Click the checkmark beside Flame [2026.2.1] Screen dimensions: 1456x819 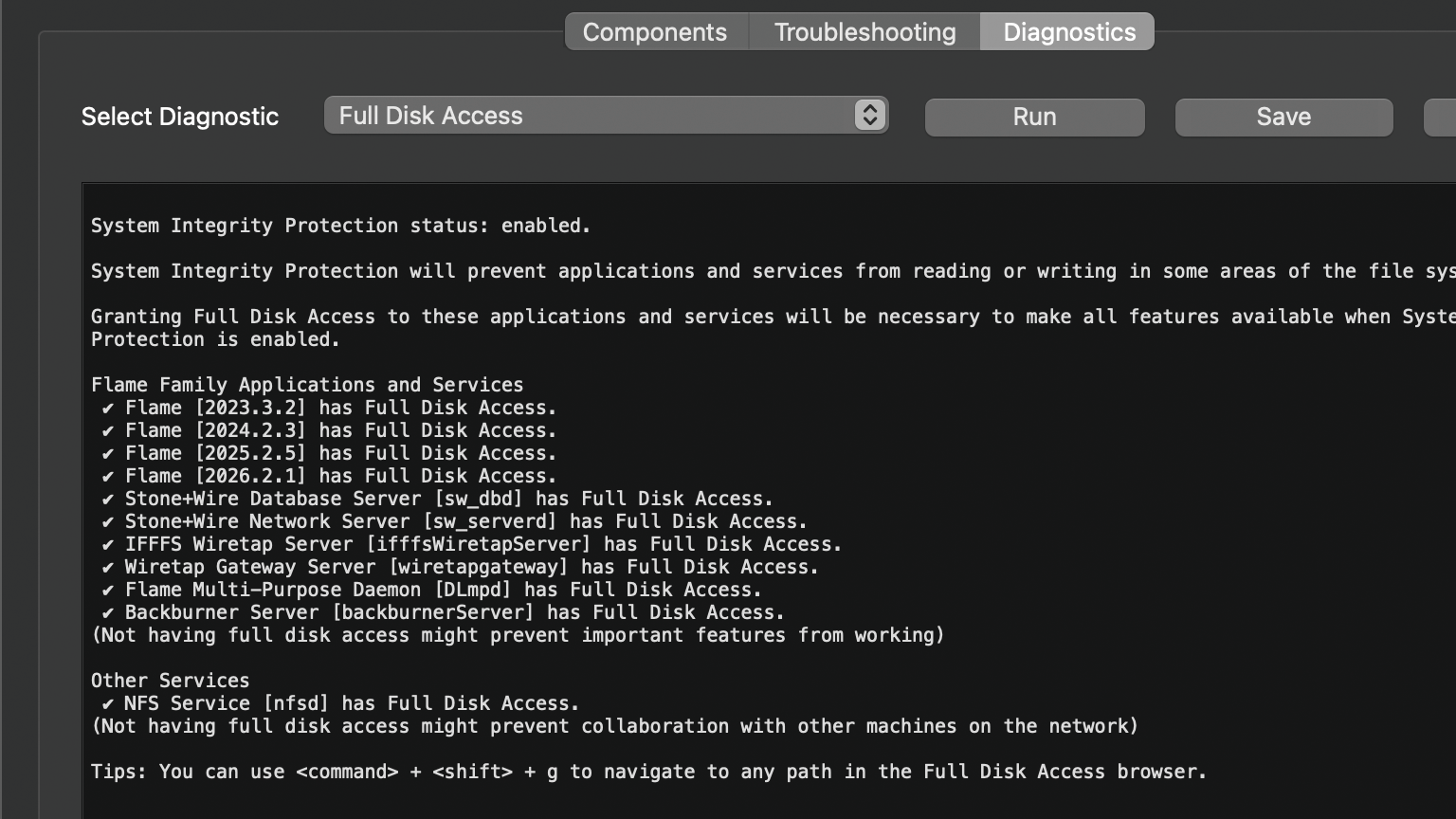tap(108, 477)
